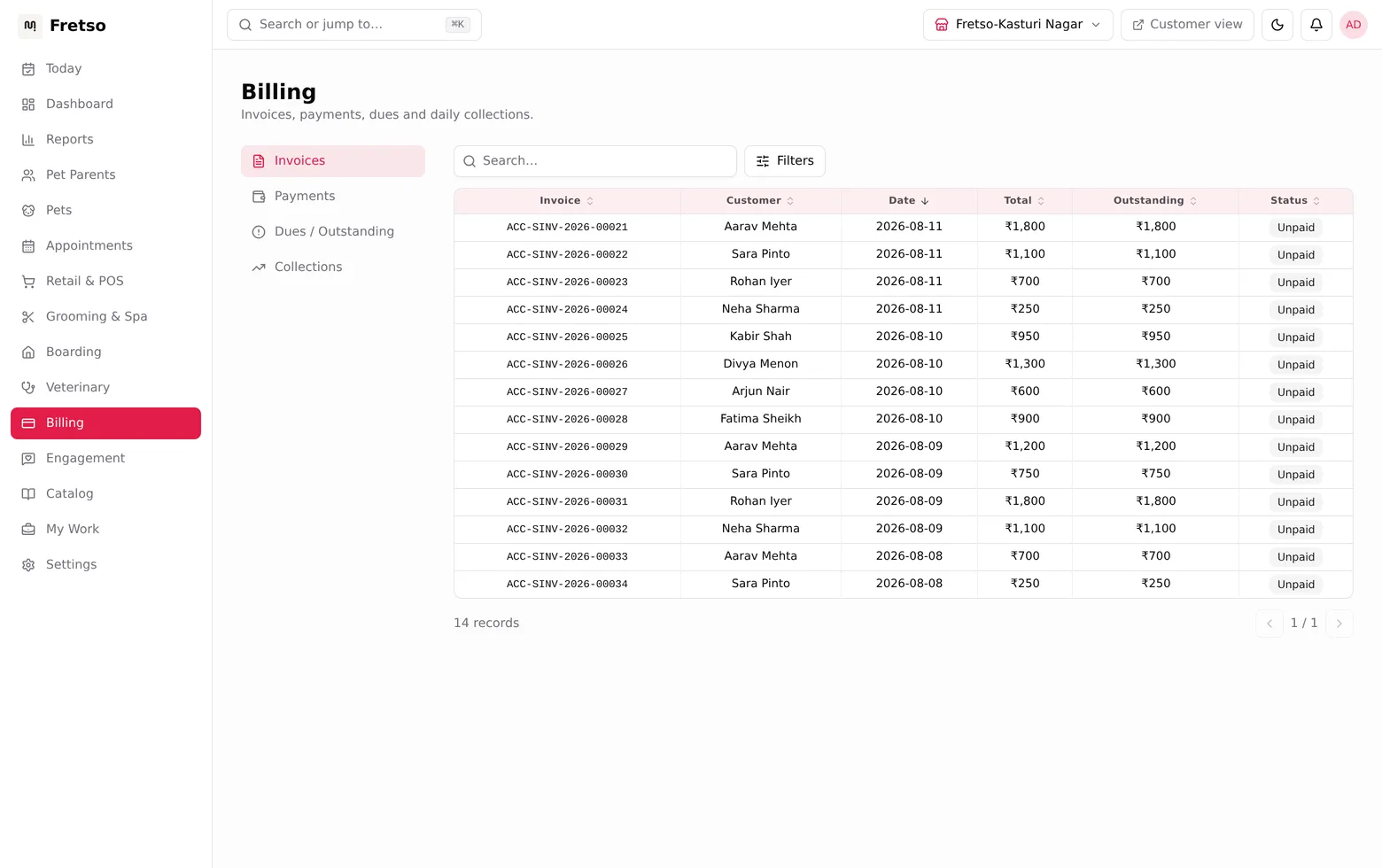Screen dimensions: 1382x868
Task: Select the Invoices tab
Action: pyautogui.click(x=333, y=161)
